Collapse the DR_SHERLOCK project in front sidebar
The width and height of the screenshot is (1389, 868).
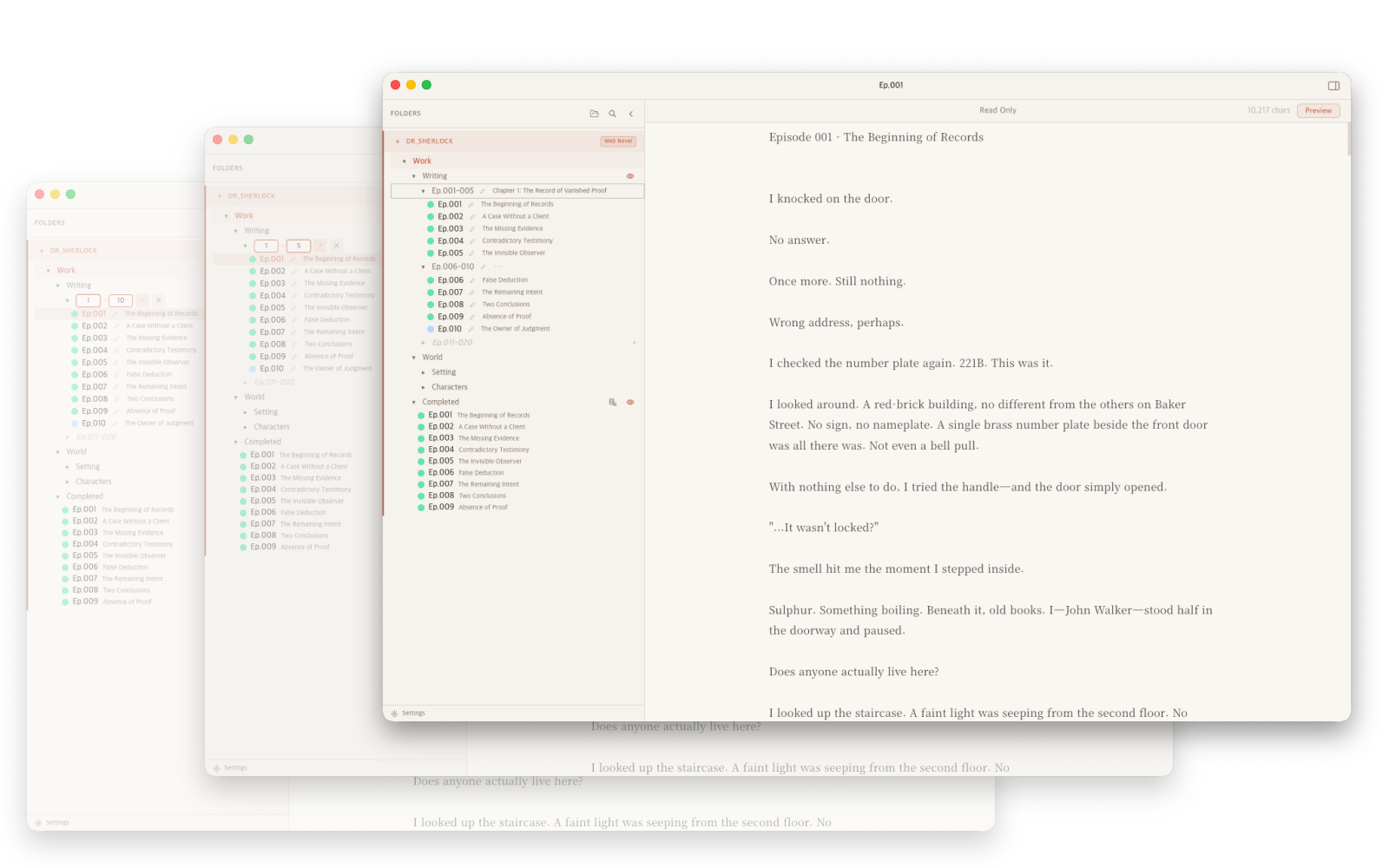(x=398, y=141)
